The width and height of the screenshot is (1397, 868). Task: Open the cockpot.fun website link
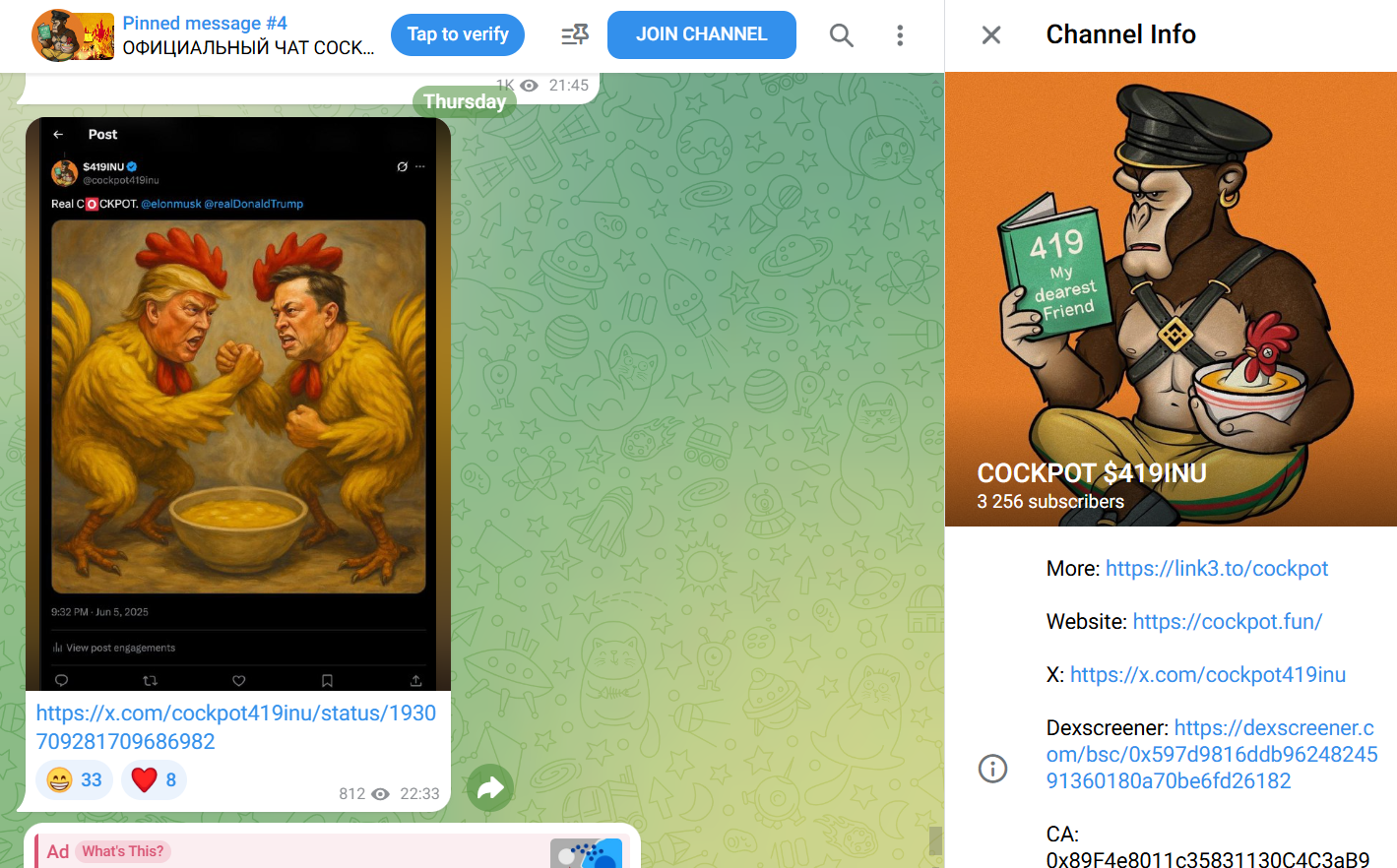pyautogui.click(x=1228, y=622)
